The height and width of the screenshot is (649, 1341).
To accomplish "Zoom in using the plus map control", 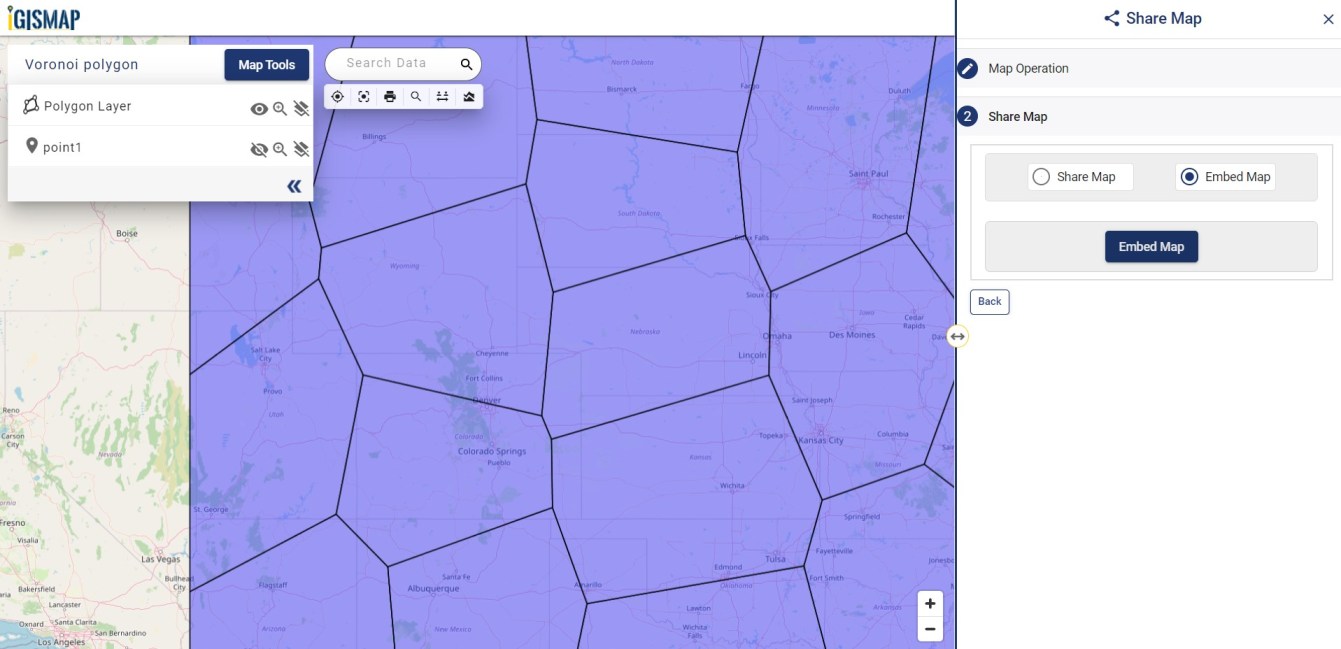I will point(930,603).
